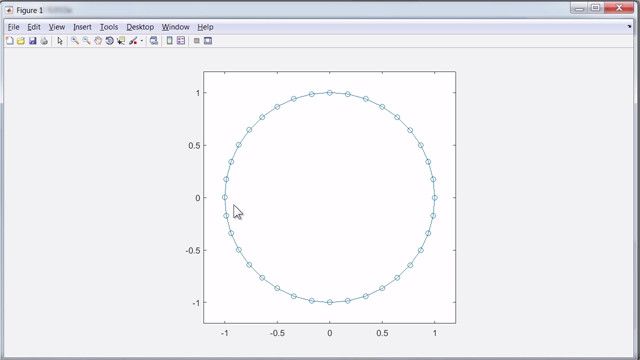This screenshot has height=360, width=640.
Task: Open the File menu
Action: [x=13, y=27]
